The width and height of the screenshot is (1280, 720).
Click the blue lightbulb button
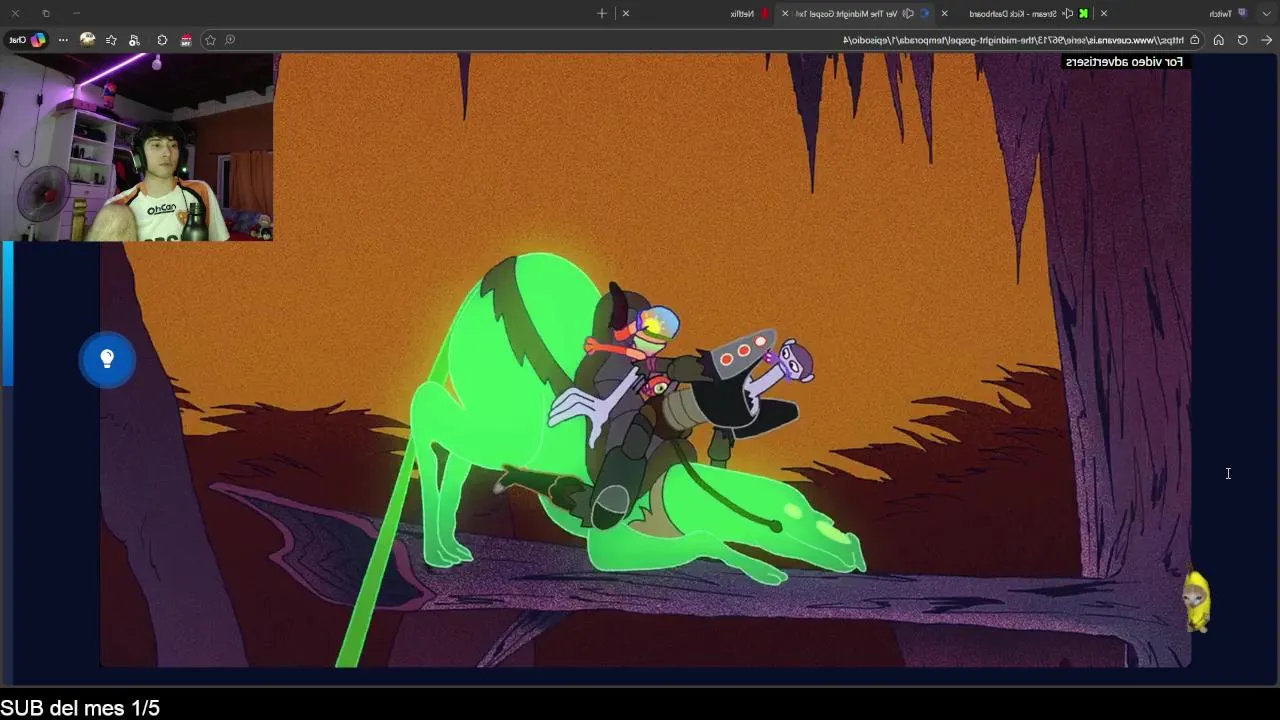click(x=107, y=359)
